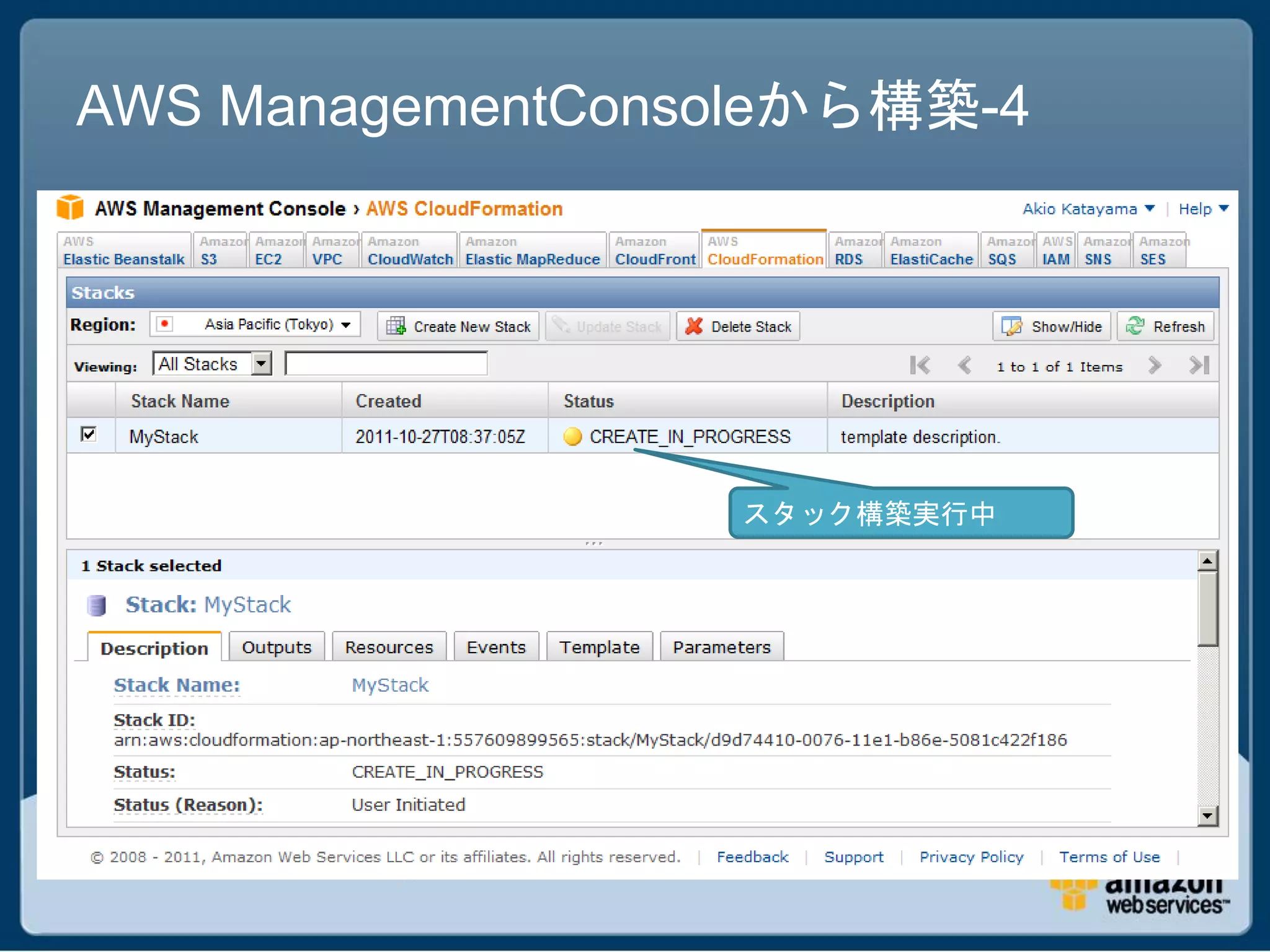Image resolution: width=1270 pixels, height=952 pixels.
Task: Open the Region dropdown Asia Pacific (Tokyo)
Action: (x=255, y=324)
